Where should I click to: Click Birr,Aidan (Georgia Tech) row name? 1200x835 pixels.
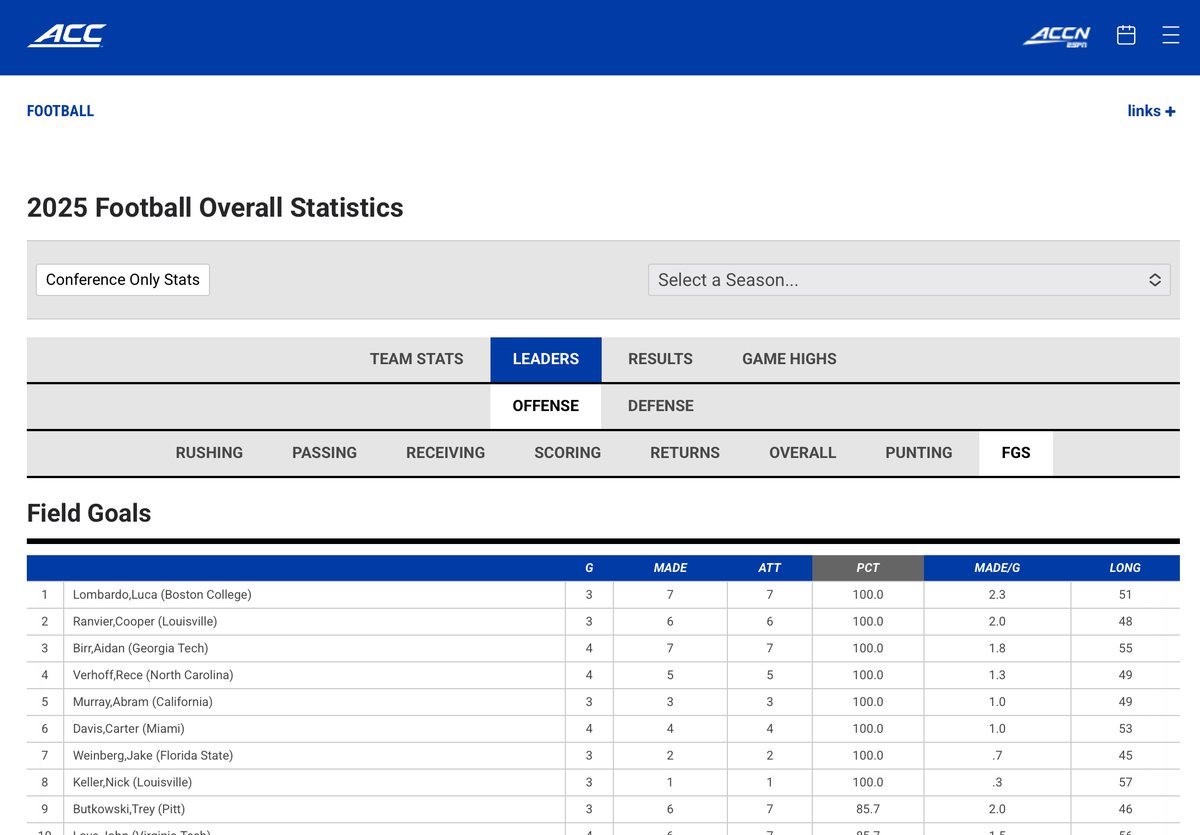point(141,649)
